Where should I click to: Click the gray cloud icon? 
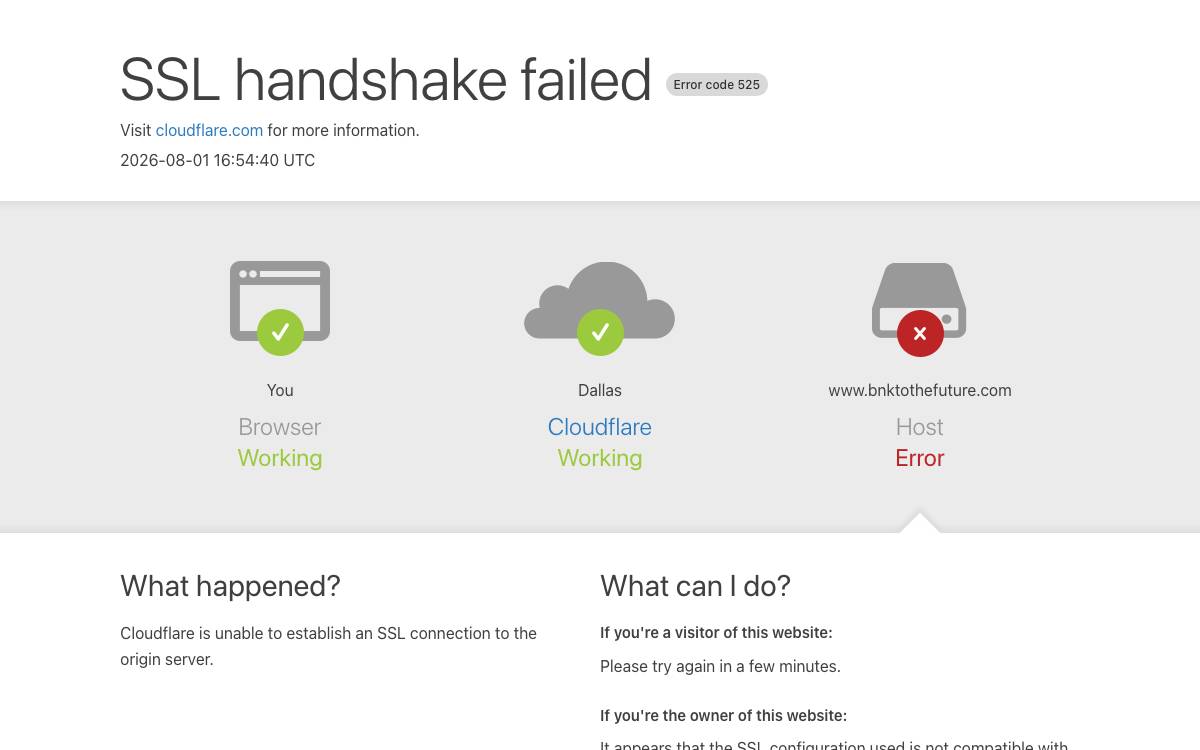click(600, 300)
